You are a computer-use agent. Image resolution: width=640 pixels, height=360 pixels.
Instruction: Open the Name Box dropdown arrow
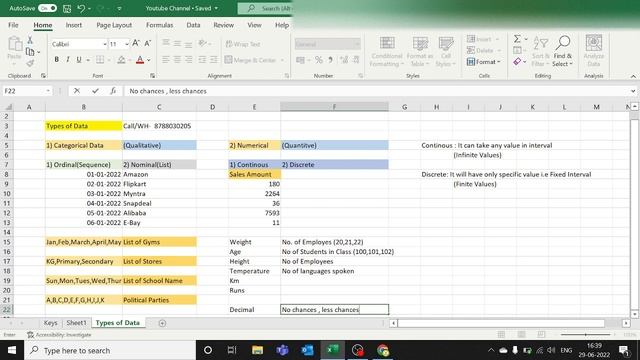(x=48, y=91)
